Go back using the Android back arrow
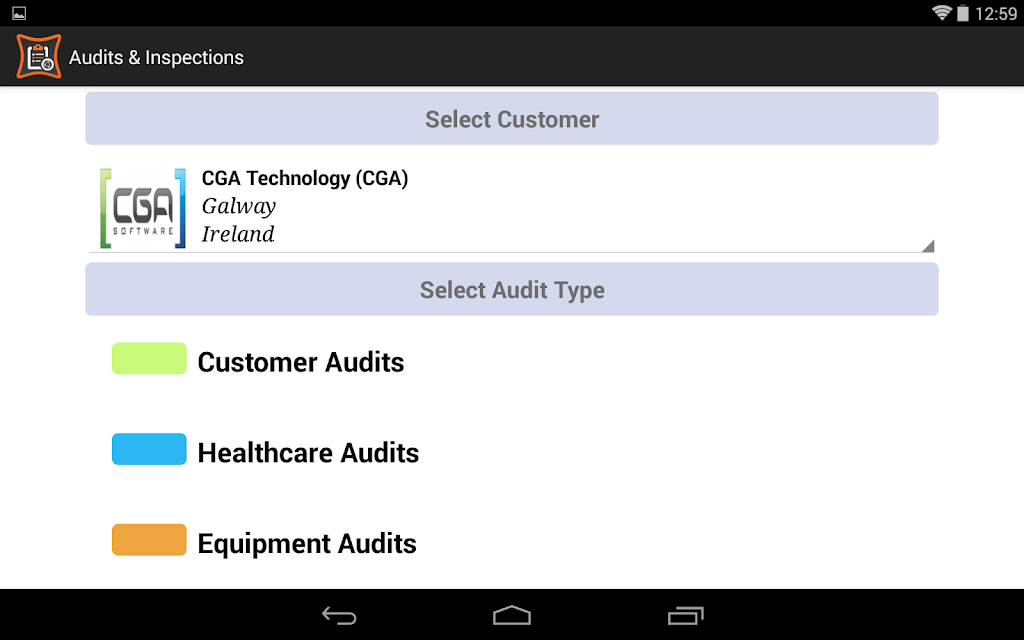The width and height of the screenshot is (1024, 640). 339,616
